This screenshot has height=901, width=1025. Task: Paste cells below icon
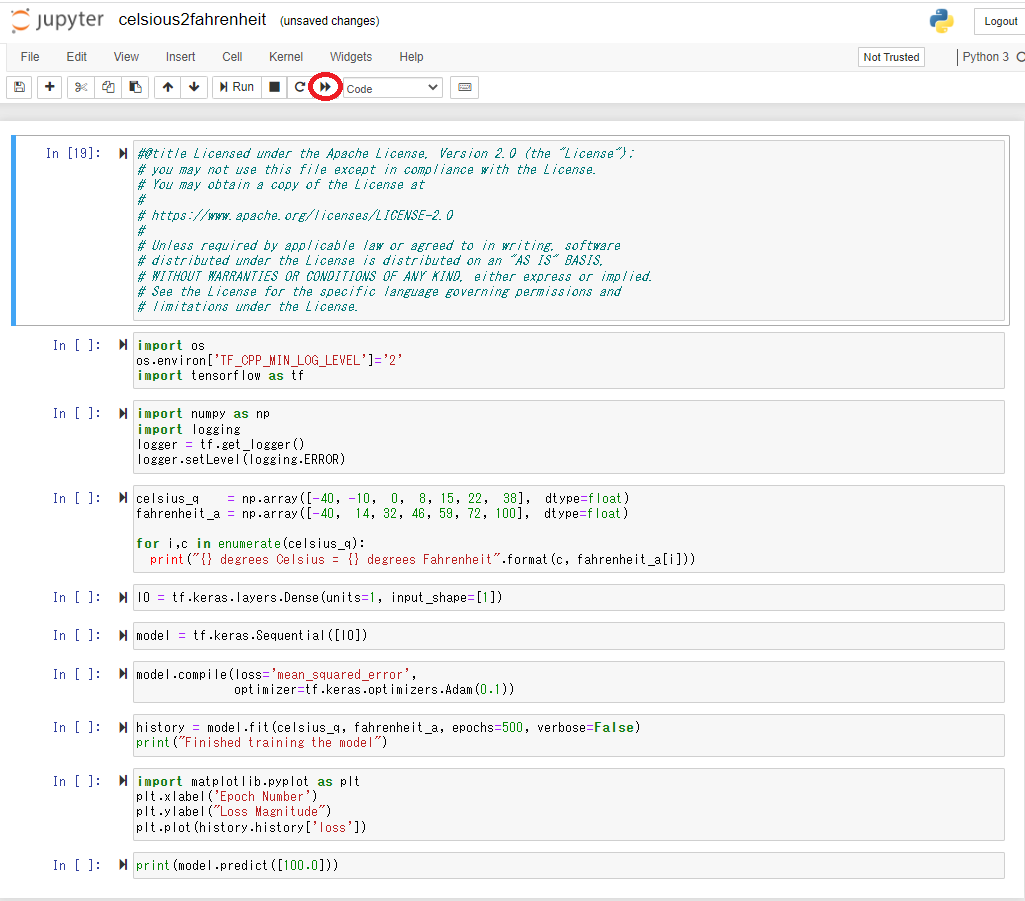135,88
